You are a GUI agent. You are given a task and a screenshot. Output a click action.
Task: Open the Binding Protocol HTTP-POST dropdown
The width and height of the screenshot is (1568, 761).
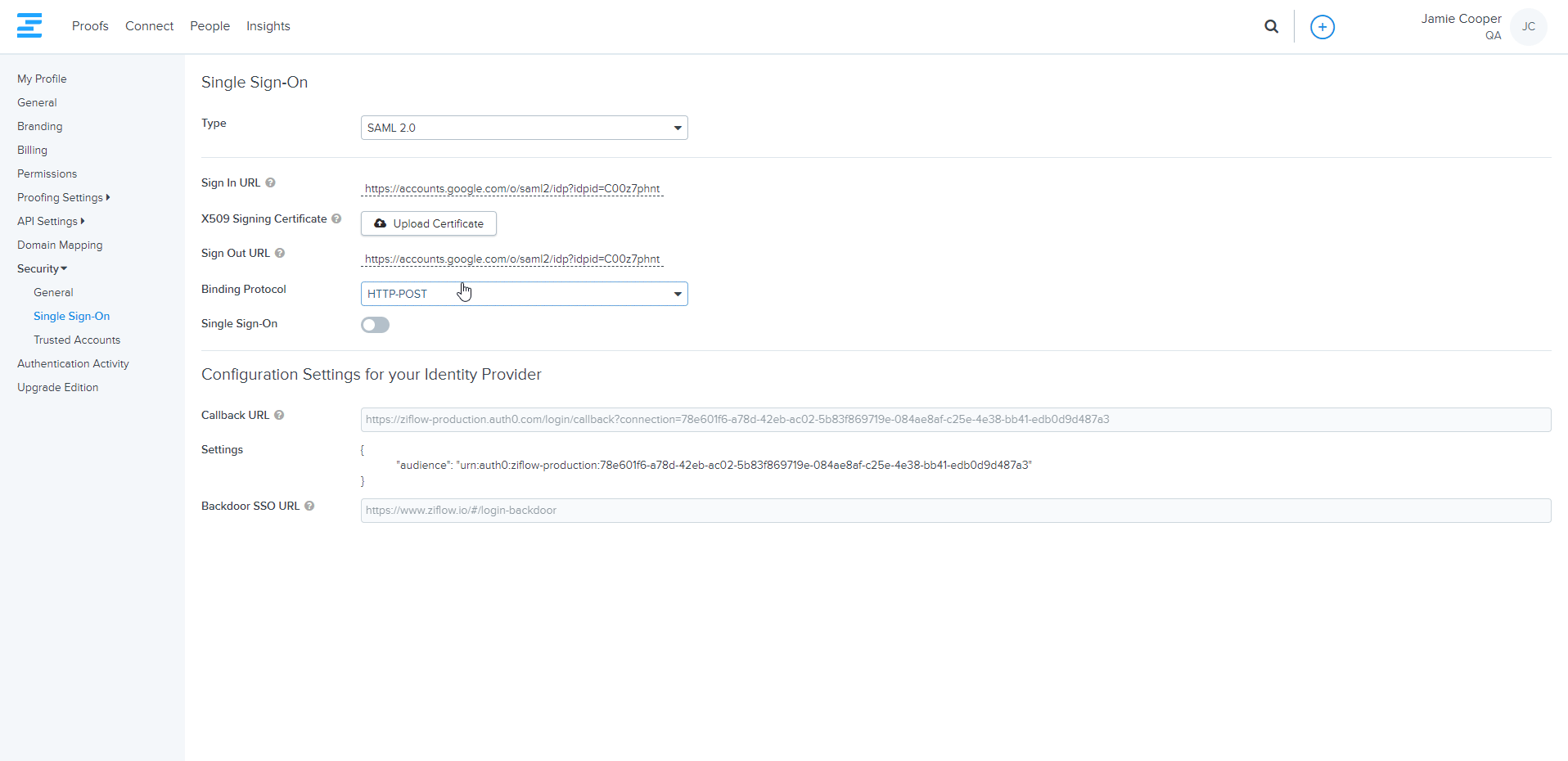click(x=524, y=294)
